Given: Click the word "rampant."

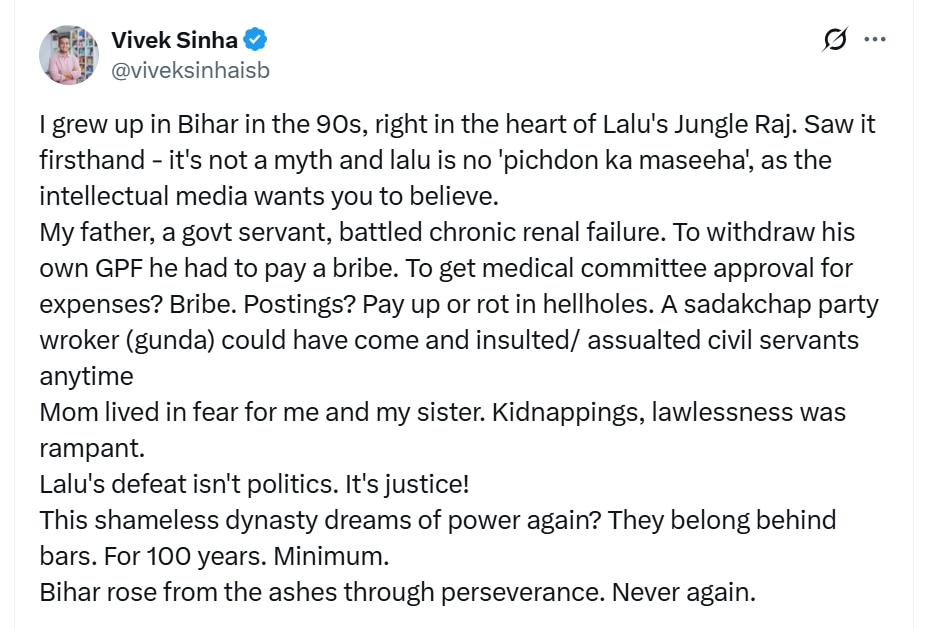Looking at the screenshot, I should pyautogui.click(x=85, y=448).
